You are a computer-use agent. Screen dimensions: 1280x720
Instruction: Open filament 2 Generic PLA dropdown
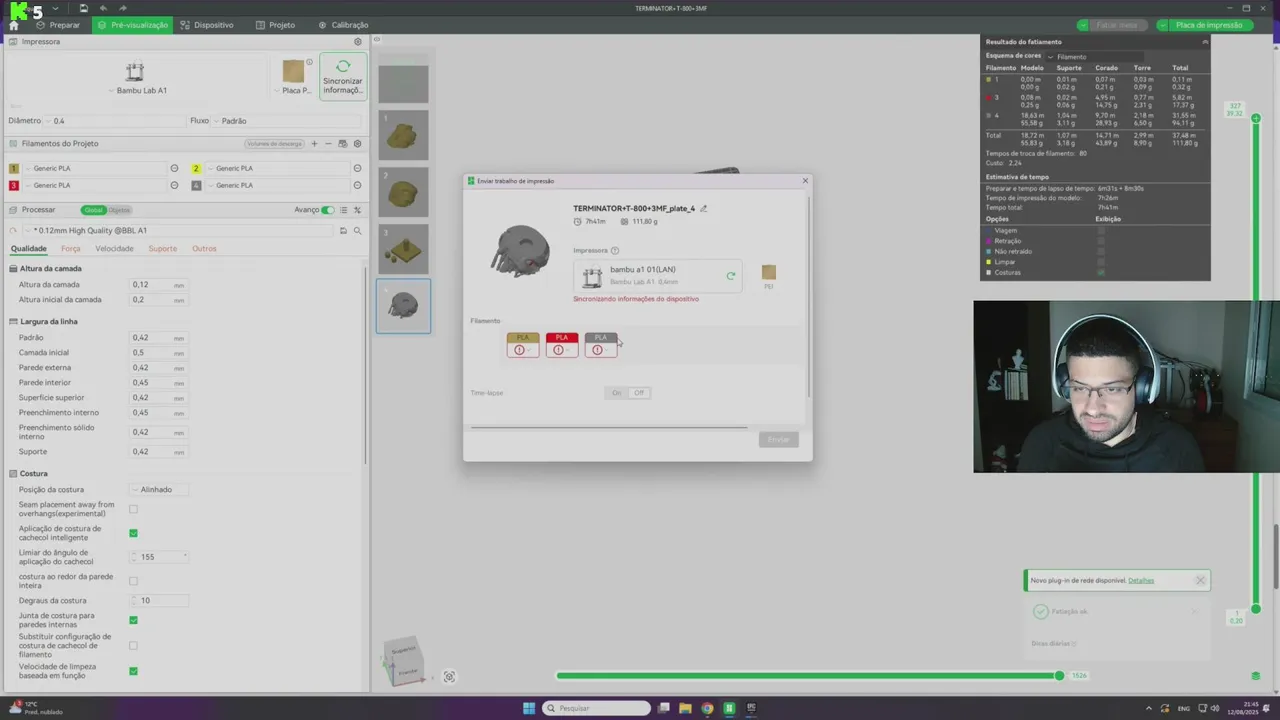point(278,168)
